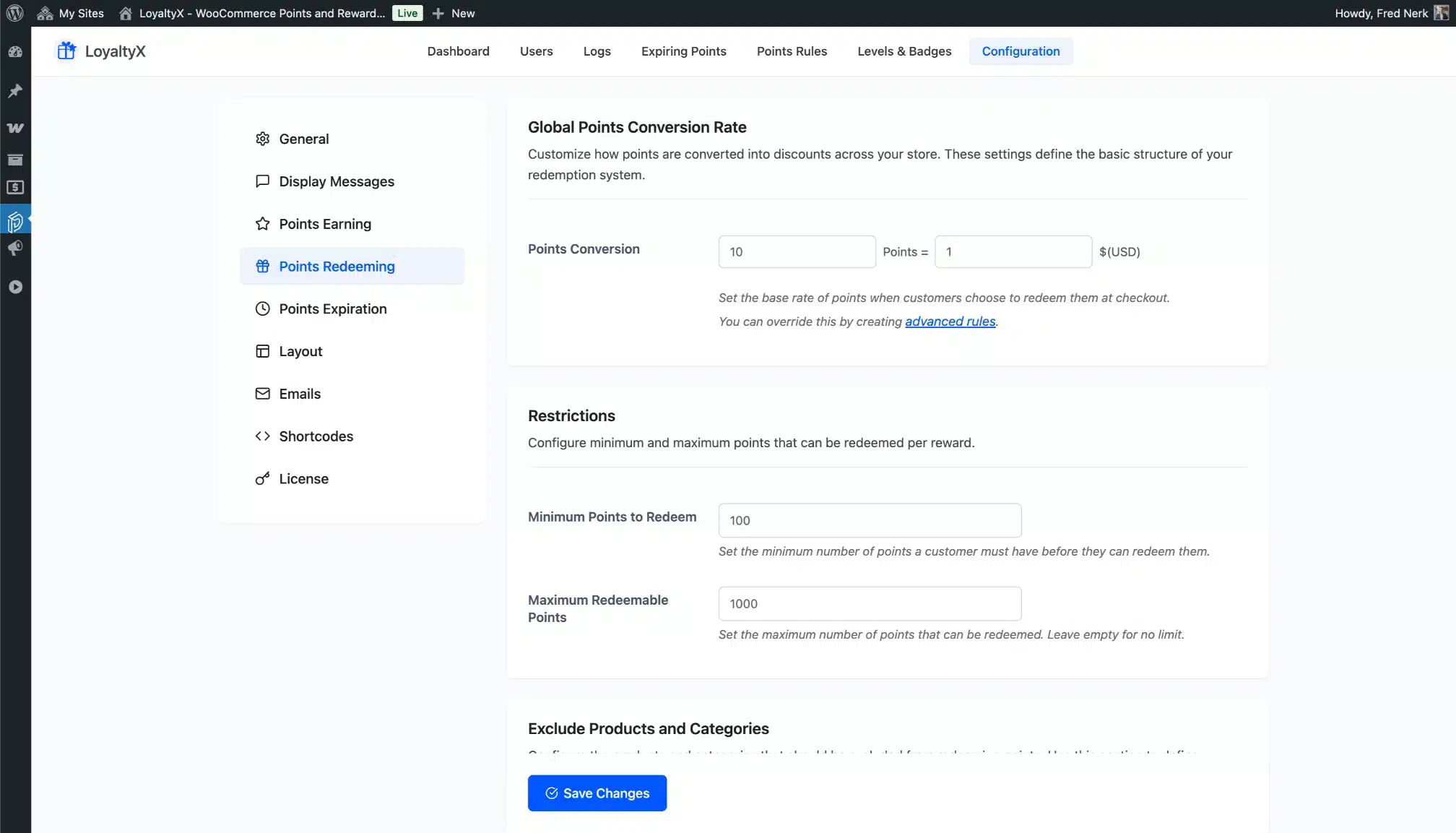Open the LoyaltyX site name admin bar link
This screenshot has height=833, width=1456.
tap(252, 13)
